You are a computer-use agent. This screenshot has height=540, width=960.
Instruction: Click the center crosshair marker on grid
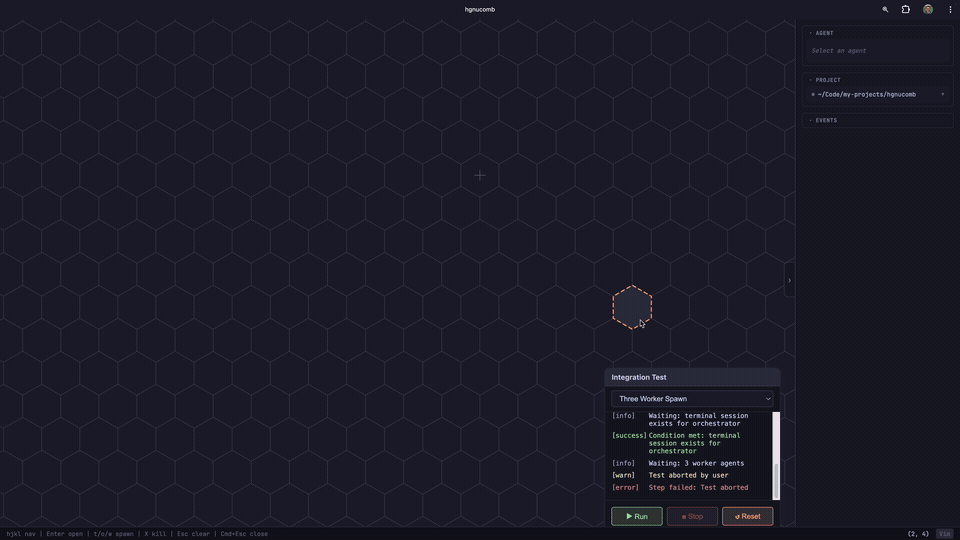pyautogui.click(x=480, y=176)
